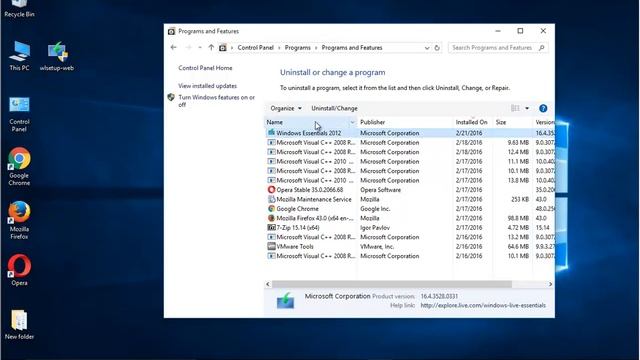Select the New folder desktop icon
640x360 pixels.
19,324
